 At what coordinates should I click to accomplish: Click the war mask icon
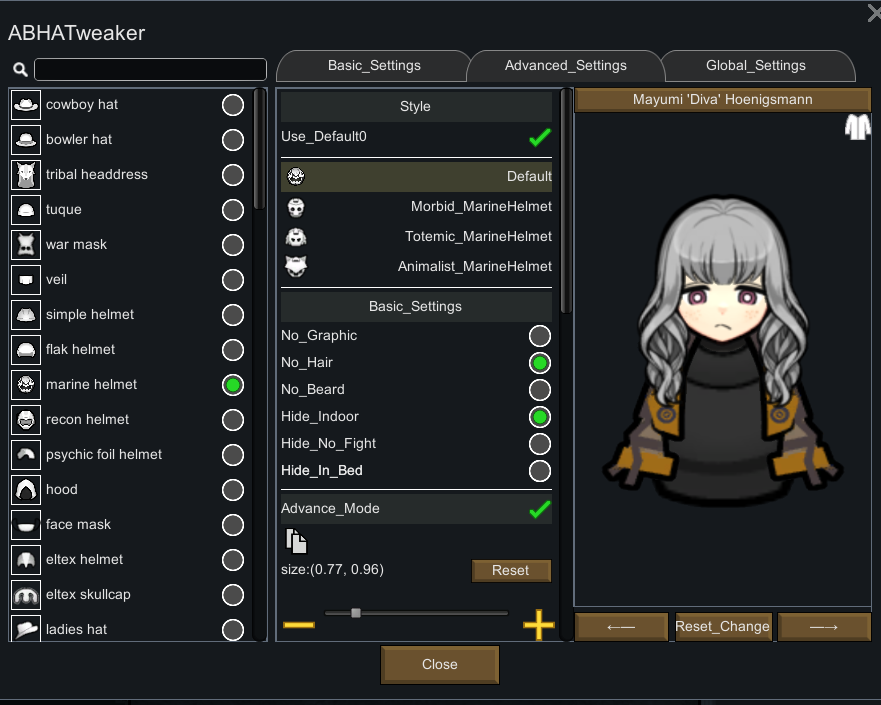26,245
